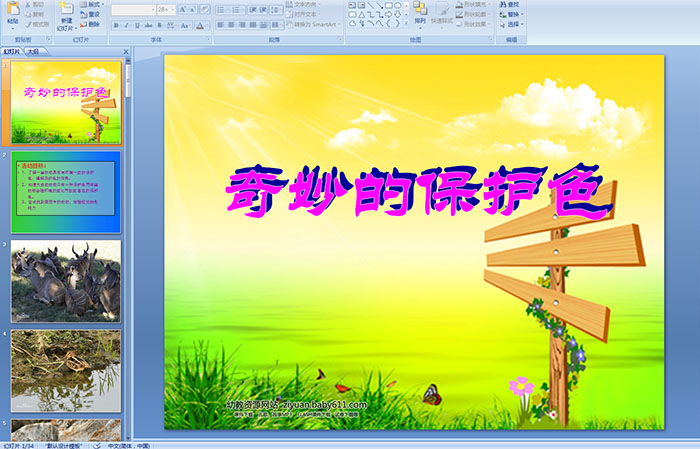
Task: Click the Replace (替换) button
Action: (512, 14)
